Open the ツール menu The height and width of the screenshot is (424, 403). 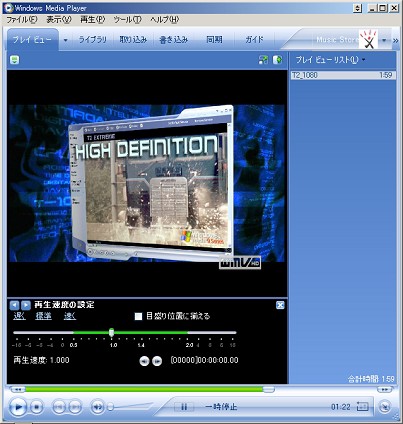[127, 20]
